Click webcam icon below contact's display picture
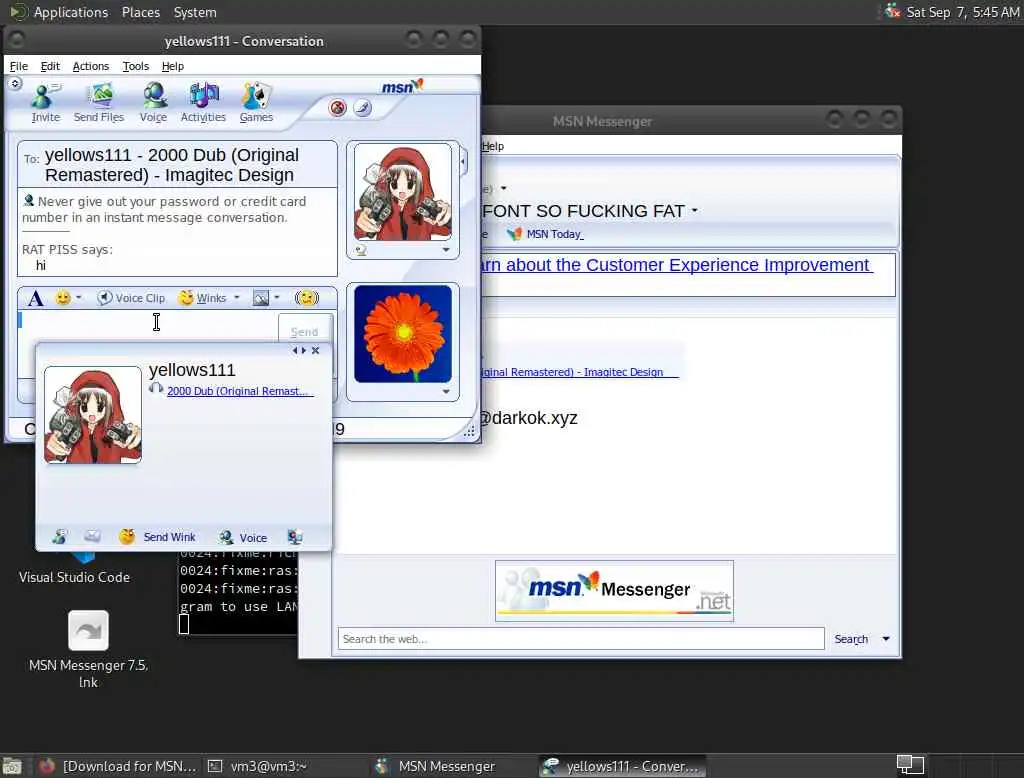1024x778 pixels. (x=361, y=250)
